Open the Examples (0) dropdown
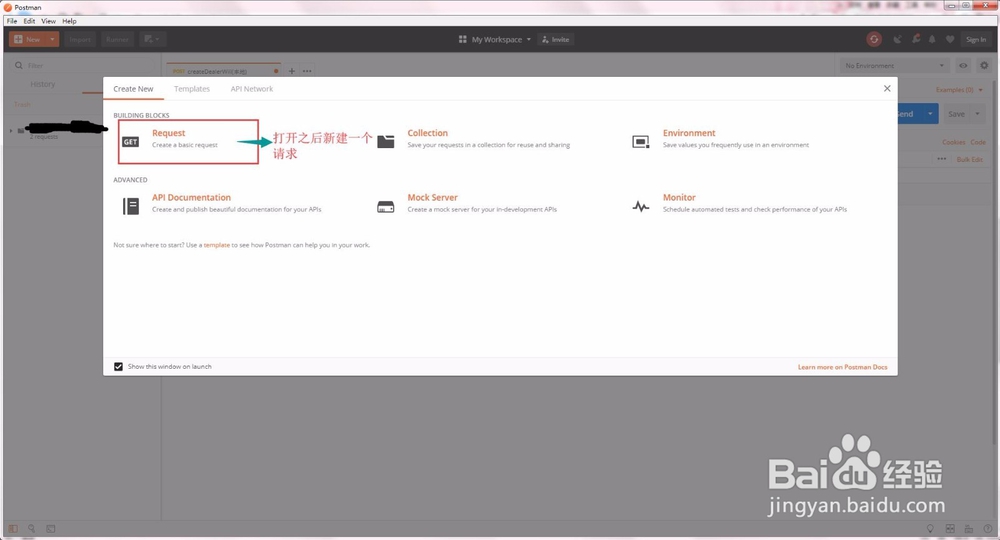 959,90
